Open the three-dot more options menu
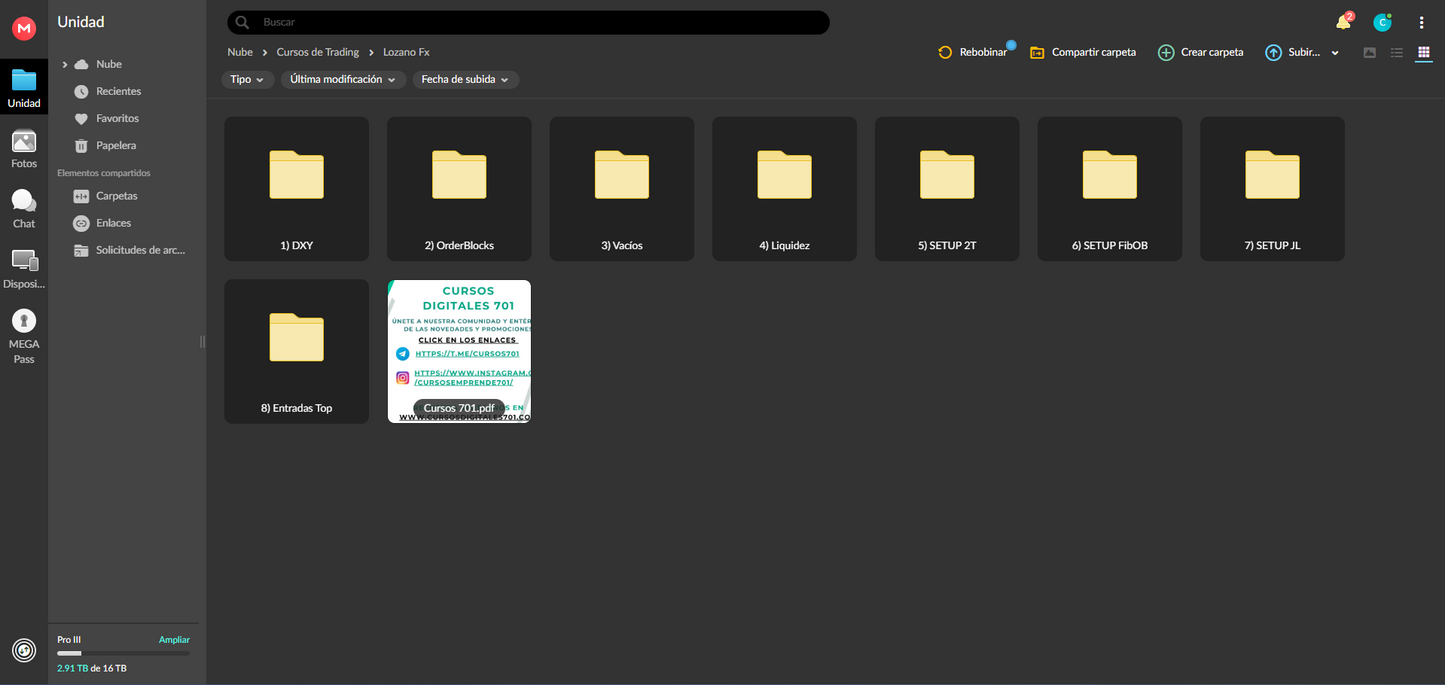This screenshot has height=685, width=1445. click(1422, 22)
